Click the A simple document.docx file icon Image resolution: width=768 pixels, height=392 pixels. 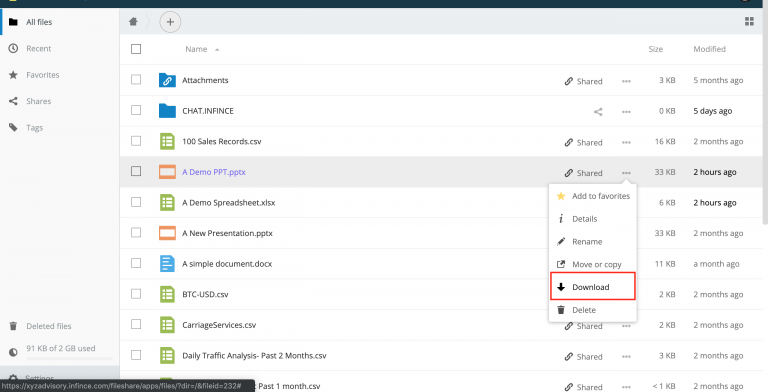coord(167,264)
